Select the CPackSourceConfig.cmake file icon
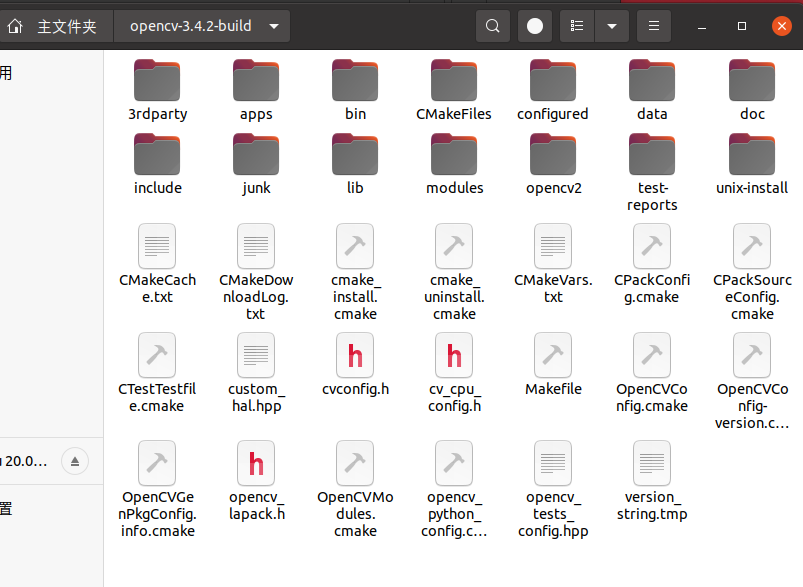 [x=752, y=246]
